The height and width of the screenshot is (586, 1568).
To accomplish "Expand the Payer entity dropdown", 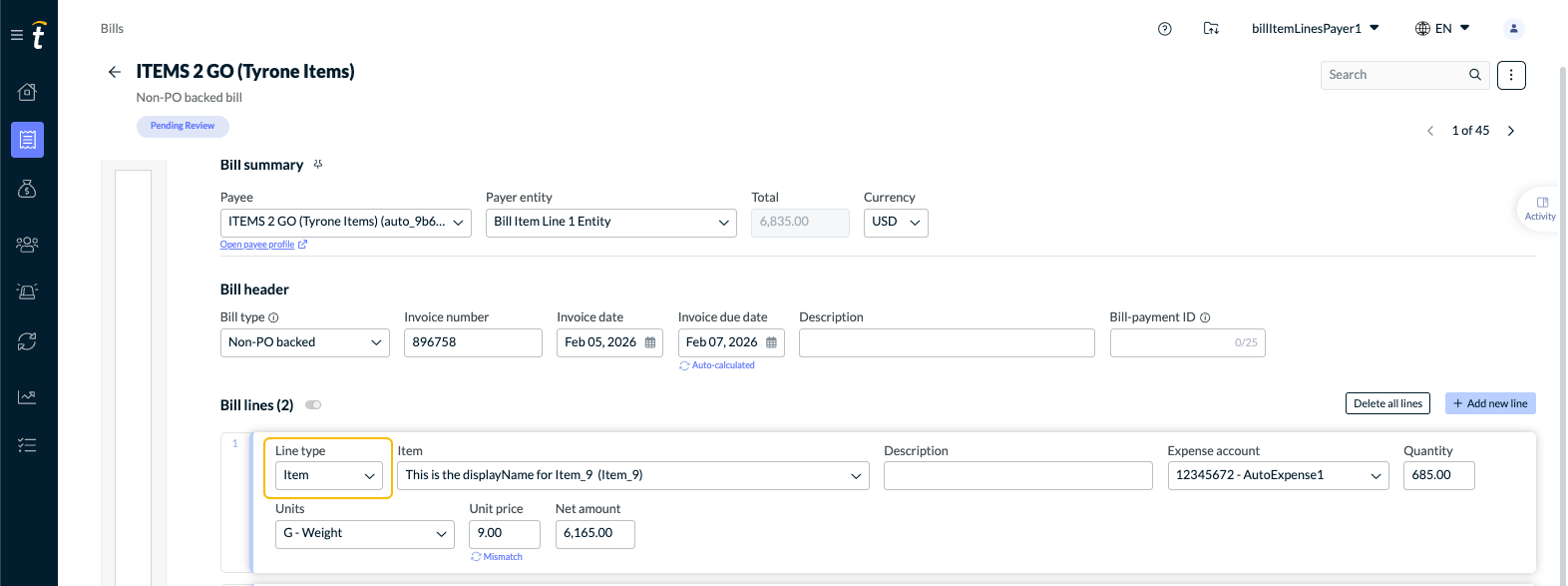I will (x=610, y=223).
